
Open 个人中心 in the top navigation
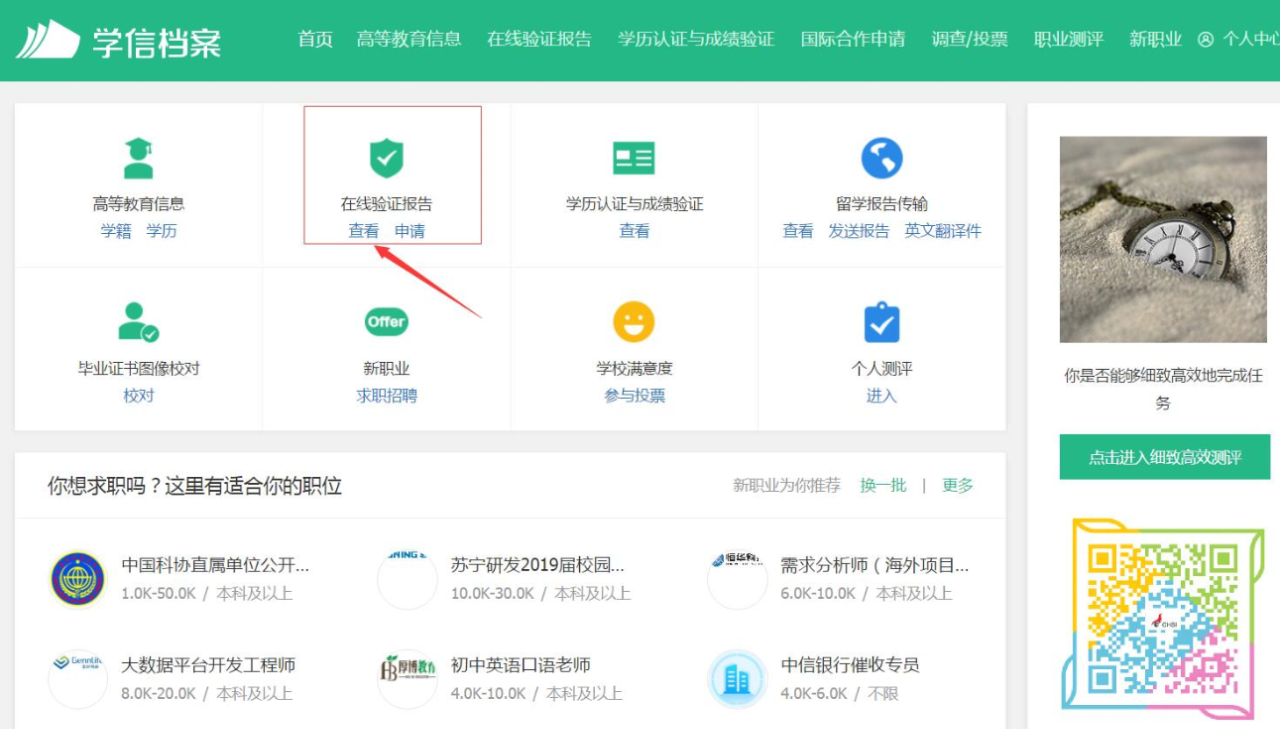pos(1240,40)
